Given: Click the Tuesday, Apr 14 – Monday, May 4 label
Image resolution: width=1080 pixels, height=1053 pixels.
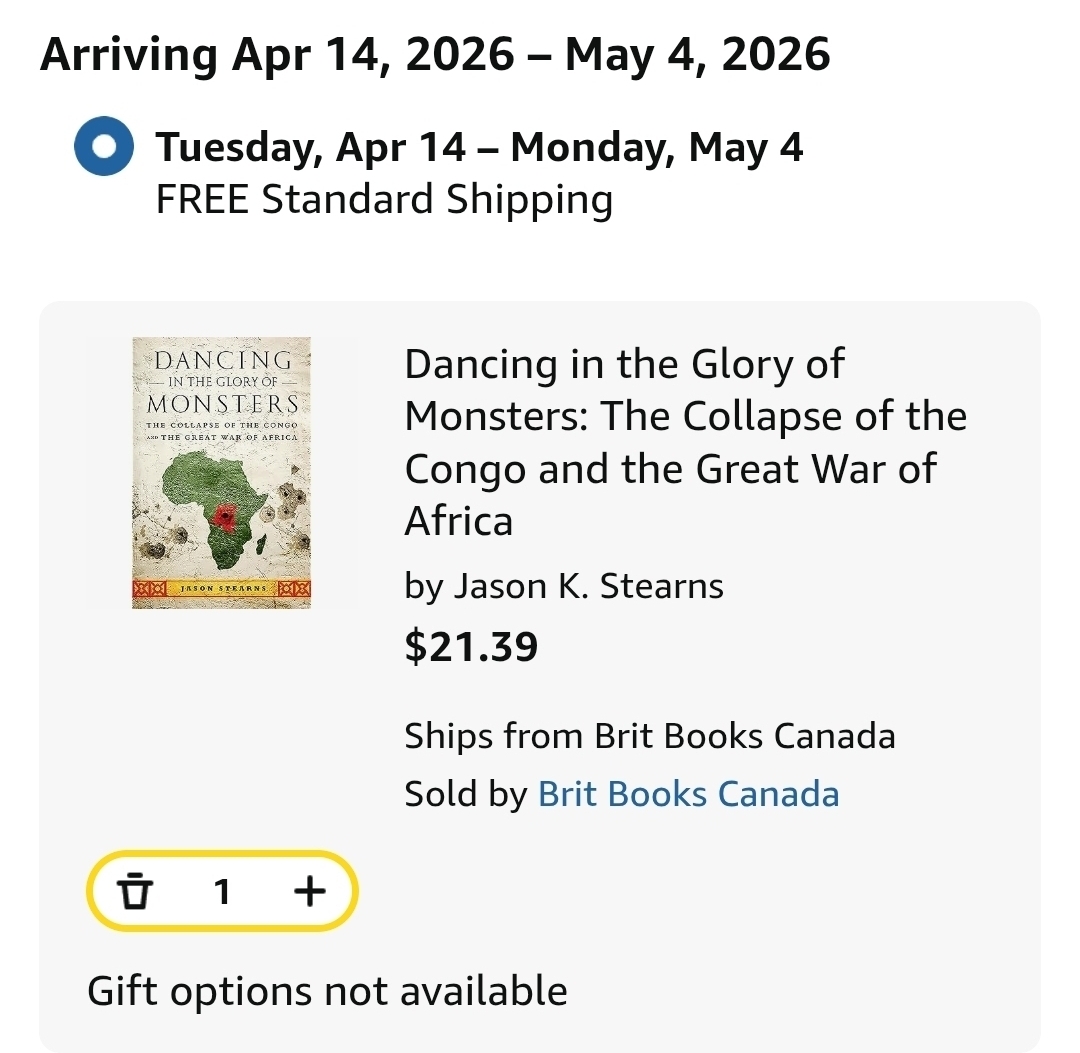Looking at the screenshot, I should [479, 148].
